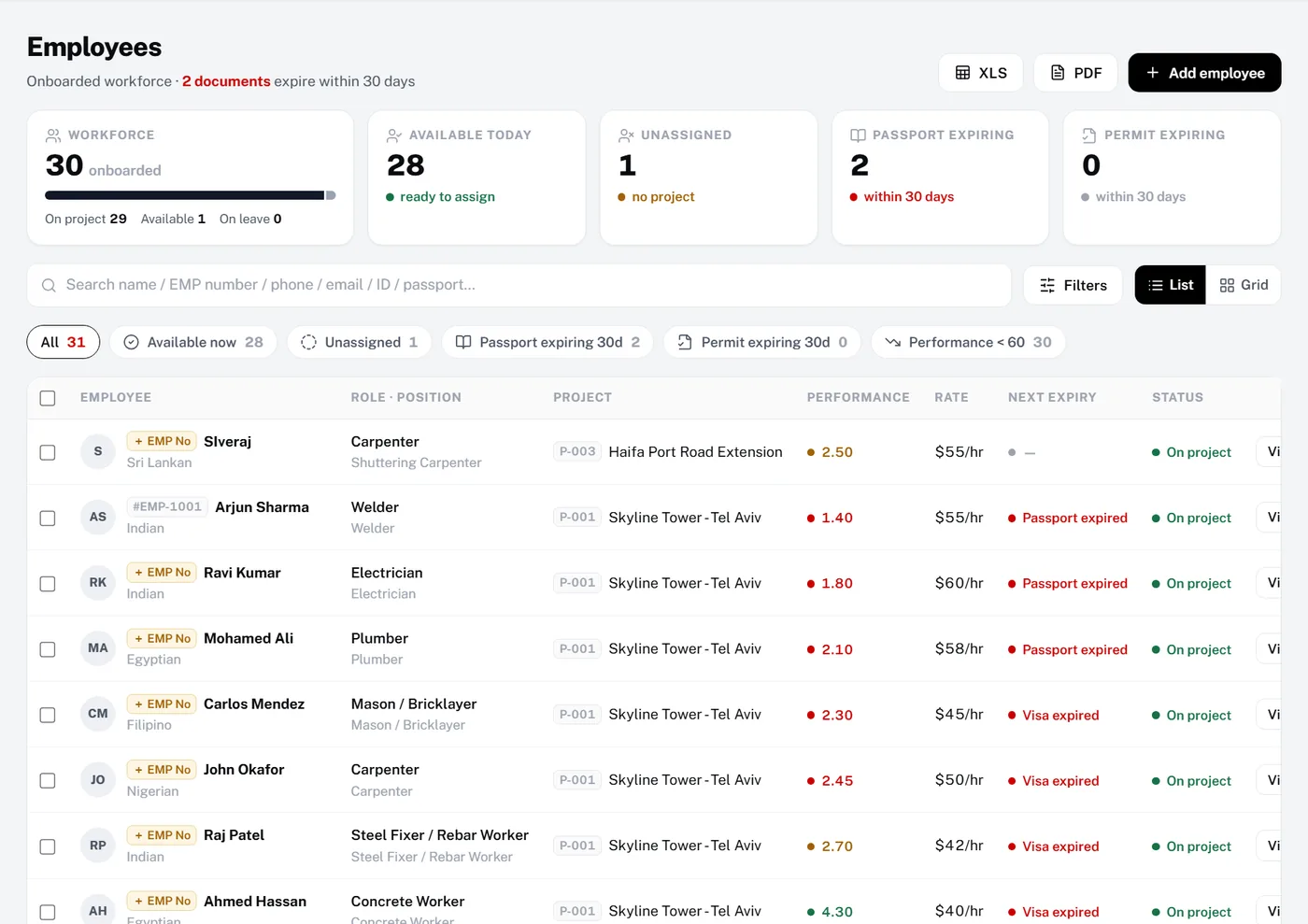The width and height of the screenshot is (1308, 924).
Task: Click the RP avatar for Raj Patel
Action: click(x=98, y=845)
